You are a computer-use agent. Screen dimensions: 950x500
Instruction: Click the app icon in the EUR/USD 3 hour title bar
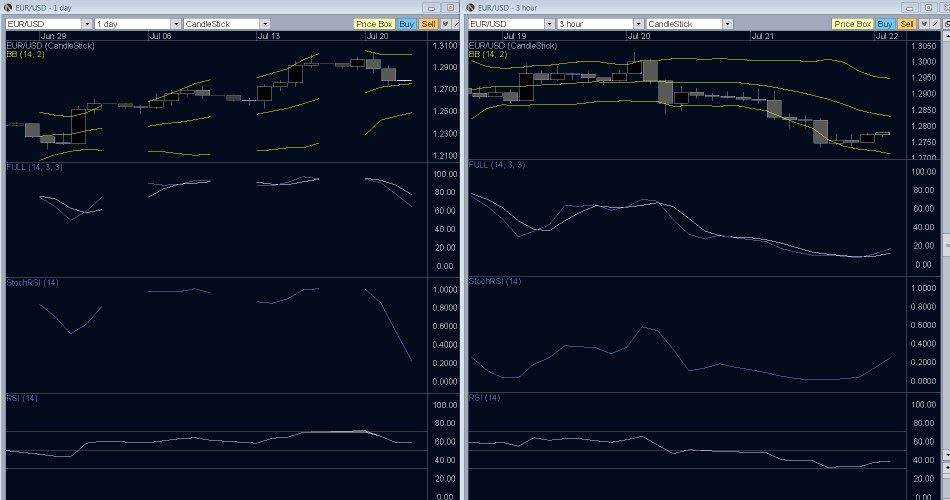pos(471,7)
